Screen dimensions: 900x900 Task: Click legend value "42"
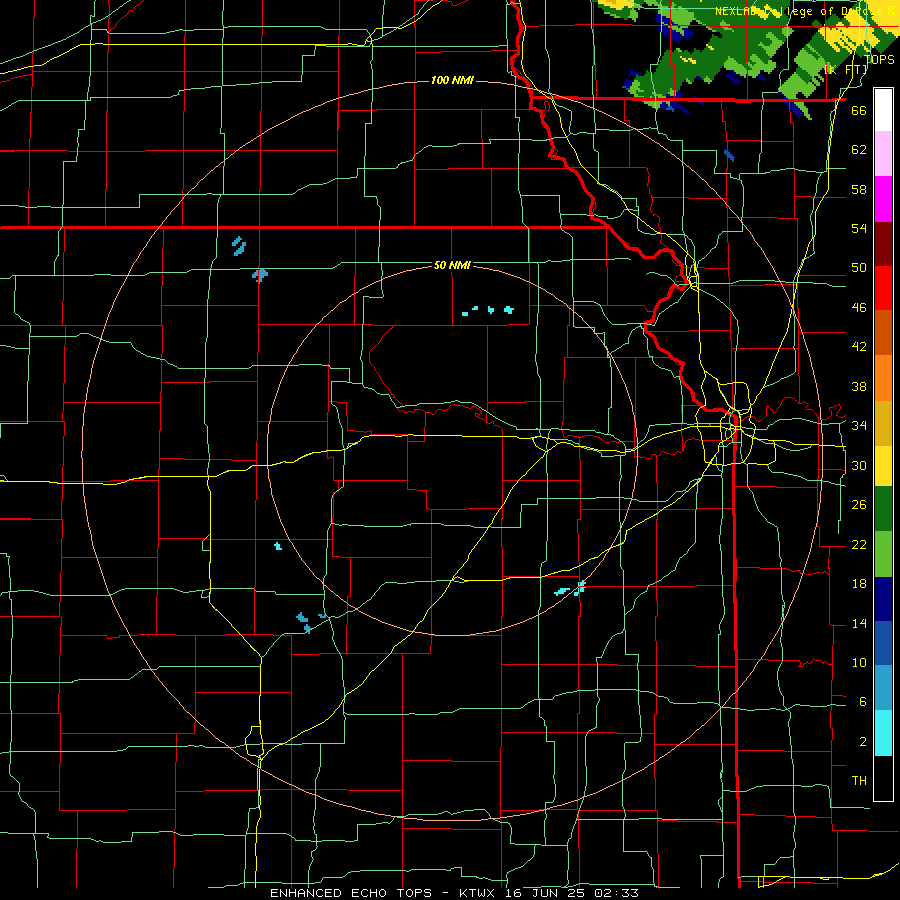859,347
